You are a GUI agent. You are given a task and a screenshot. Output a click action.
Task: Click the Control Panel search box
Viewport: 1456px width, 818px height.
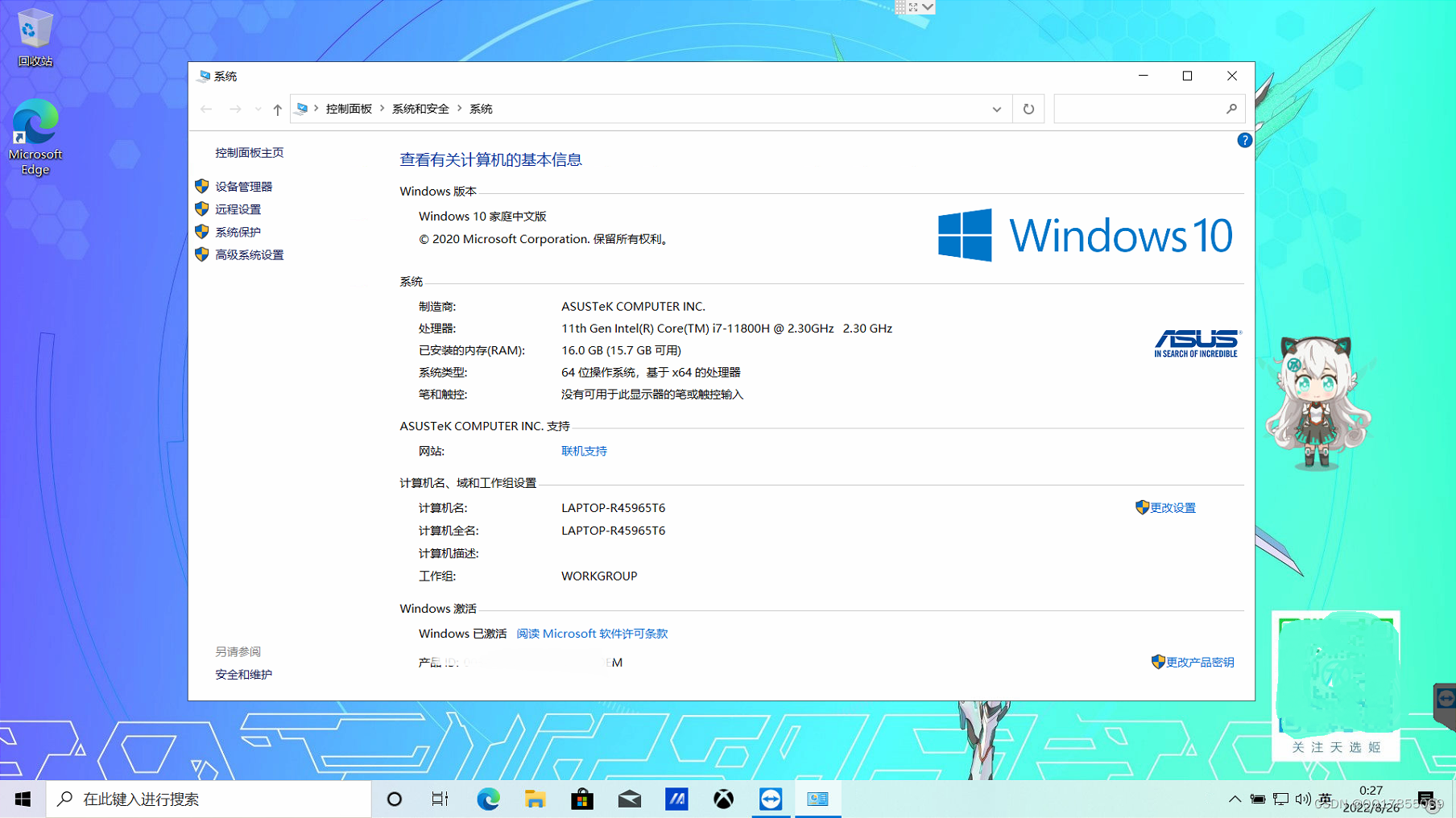[x=1149, y=109]
